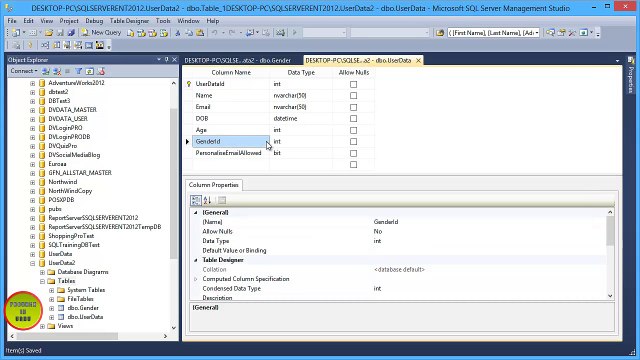Expand the AdventureWorks2012 database node
This screenshot has height=360, width=640.
(32, 83)
